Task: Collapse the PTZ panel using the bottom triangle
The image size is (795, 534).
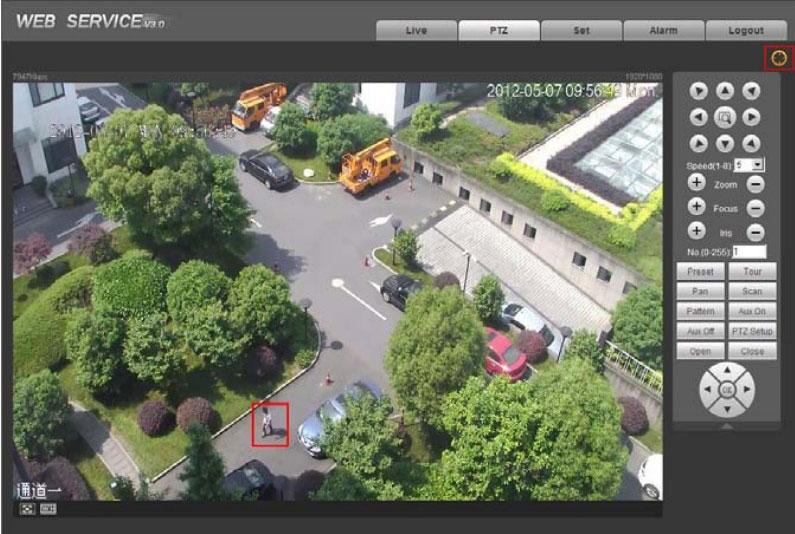Action: (x=726, y=426)
